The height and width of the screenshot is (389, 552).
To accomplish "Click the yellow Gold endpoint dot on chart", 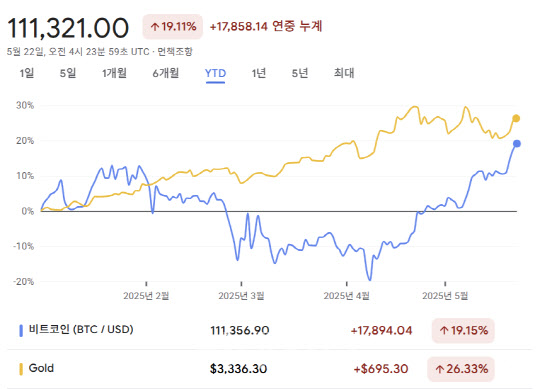I will pyautogui.click(x=516, y=118).
